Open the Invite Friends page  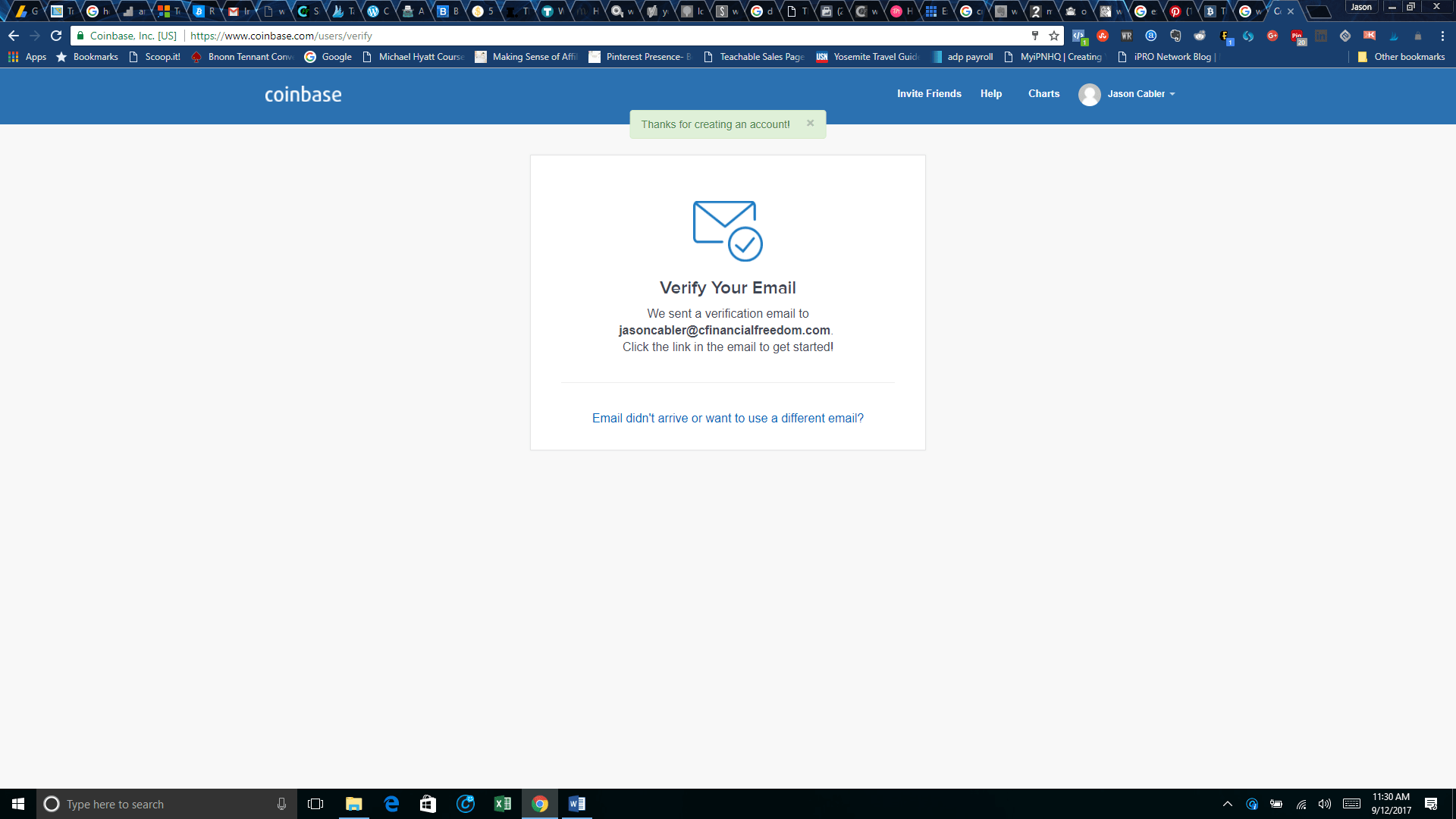(x=929, y=93)
